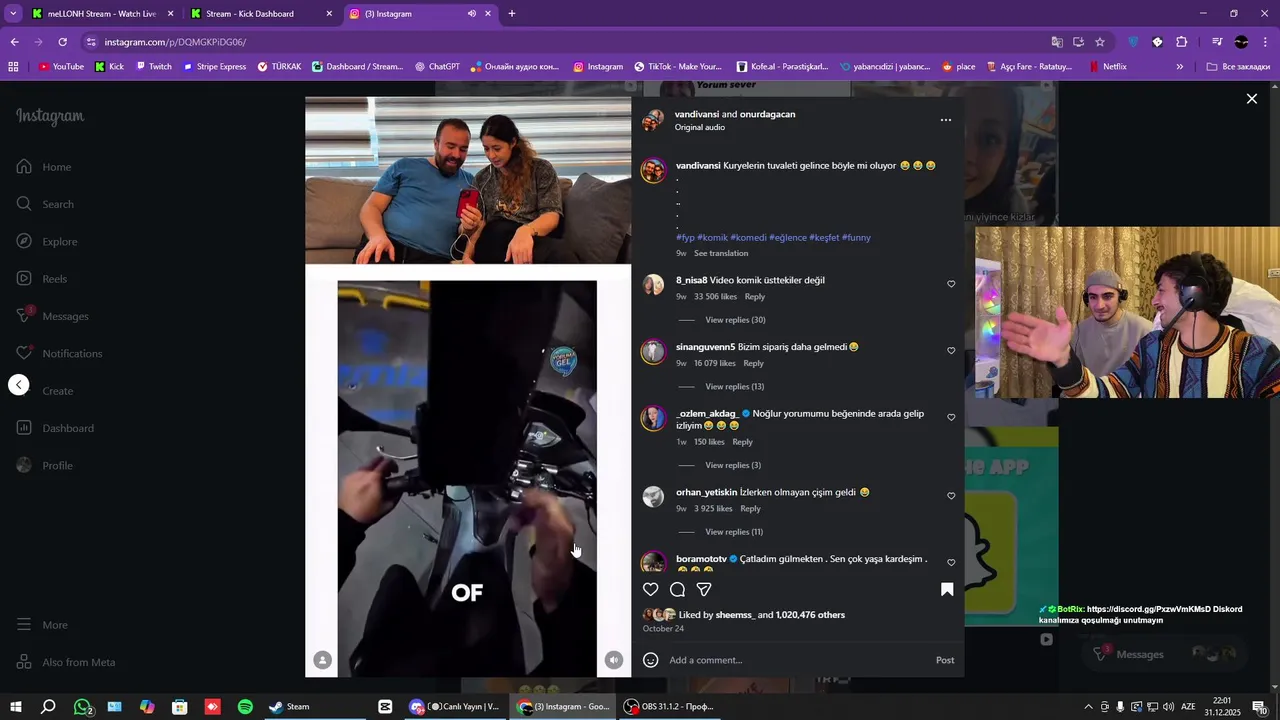The height and width of the screenshot is (720, 1280).
Task: Show tagged people icon on video
Action: point(323,660)
